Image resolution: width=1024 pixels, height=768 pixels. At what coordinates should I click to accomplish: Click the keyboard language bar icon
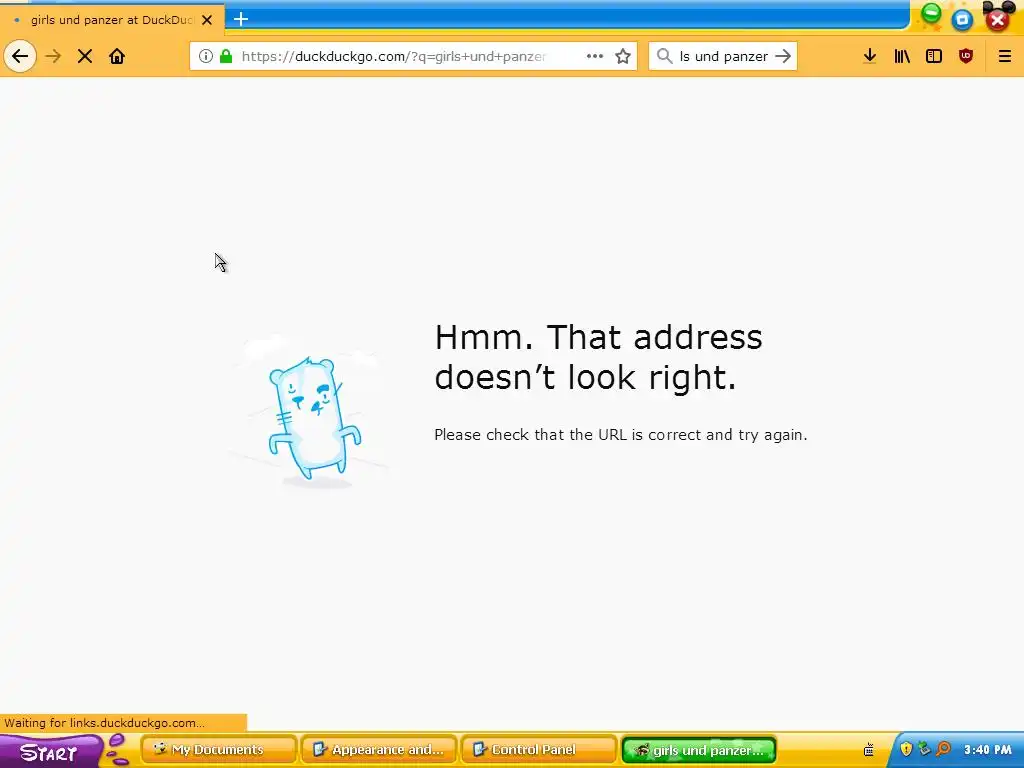[869, 750]
